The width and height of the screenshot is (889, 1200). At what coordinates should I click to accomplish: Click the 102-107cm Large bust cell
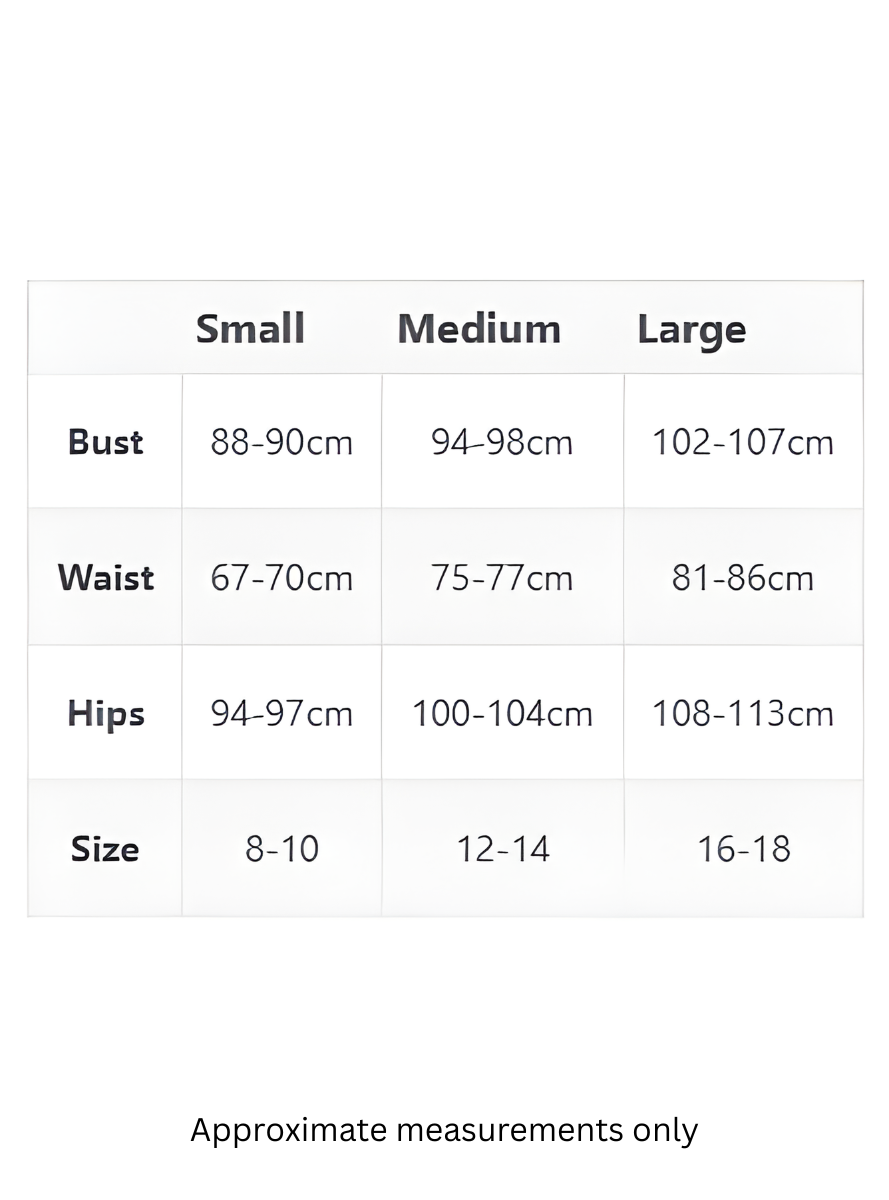(743, 442)
